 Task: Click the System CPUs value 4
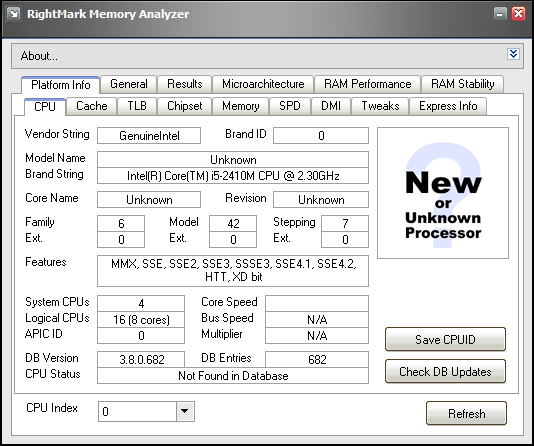click(141, 303)
